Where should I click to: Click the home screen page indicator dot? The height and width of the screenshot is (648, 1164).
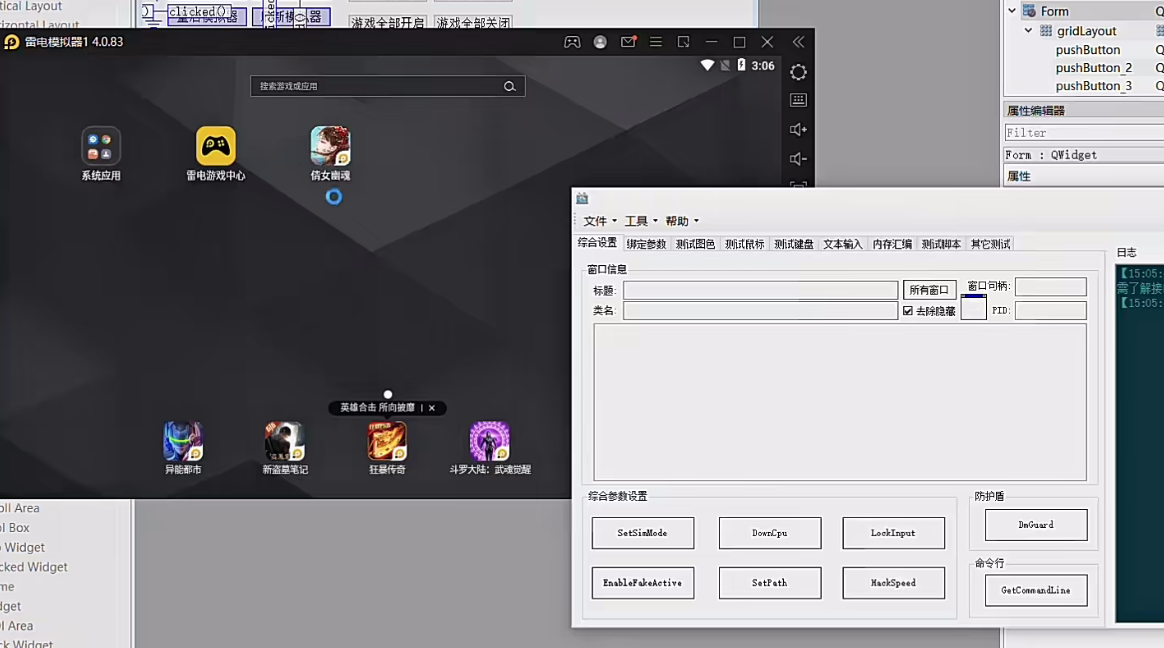click(388, 394)
